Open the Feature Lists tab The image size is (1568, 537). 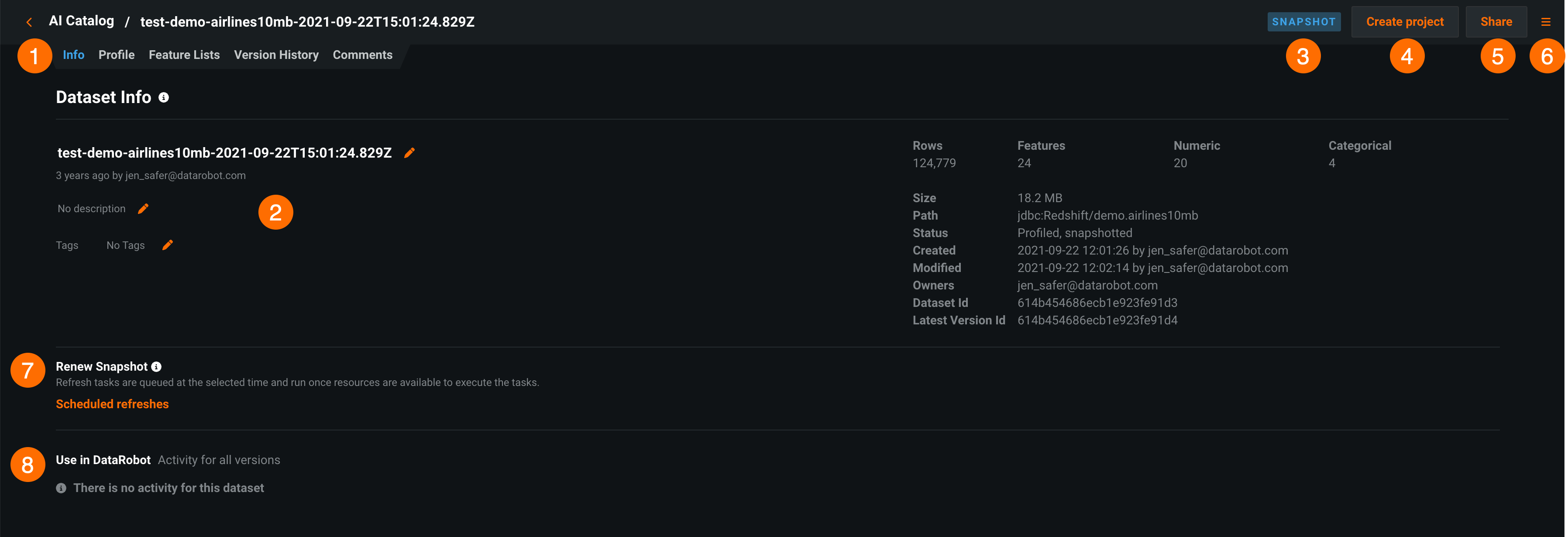click(184, 55)
